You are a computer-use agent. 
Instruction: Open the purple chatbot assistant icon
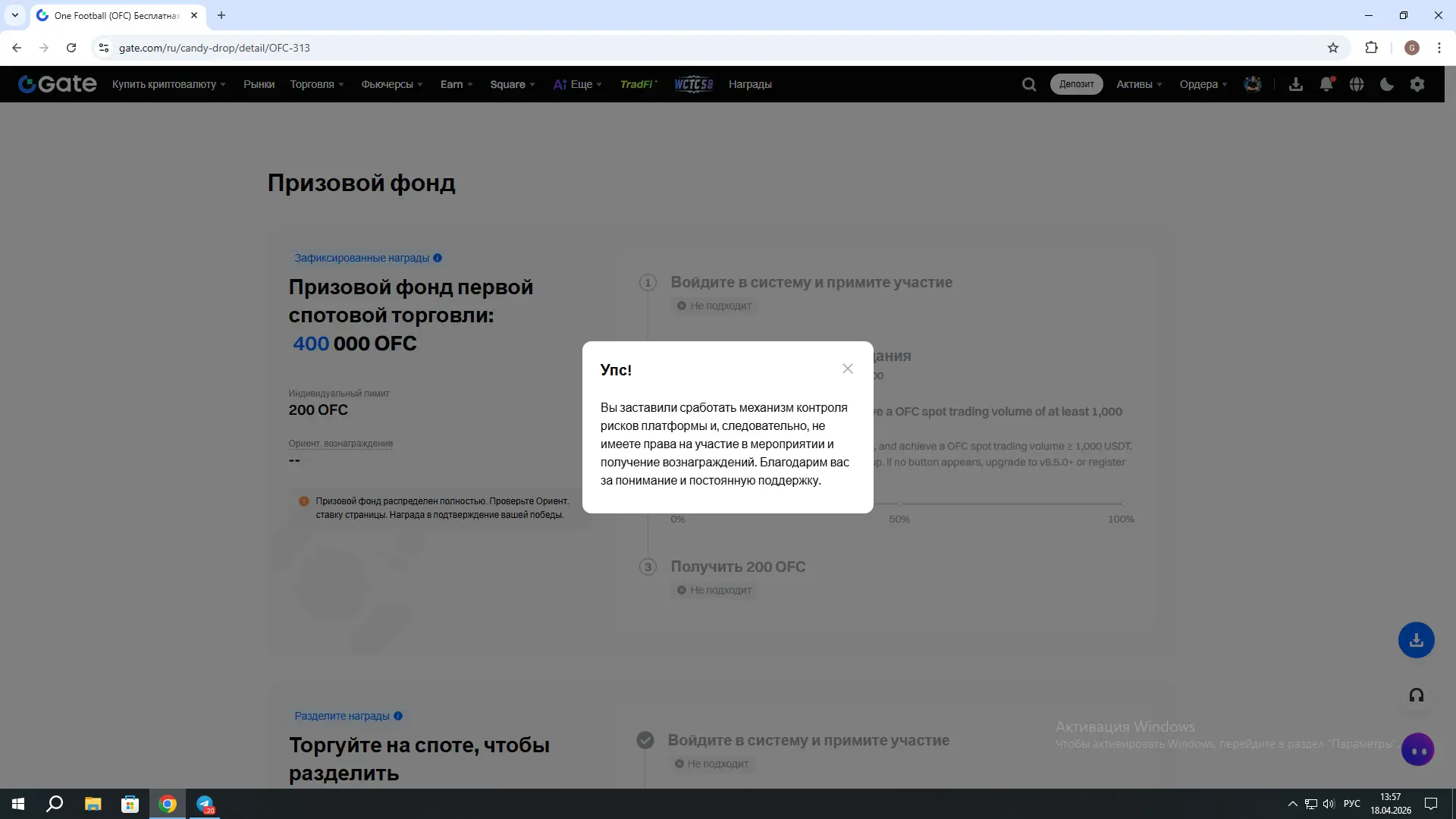1417,750
